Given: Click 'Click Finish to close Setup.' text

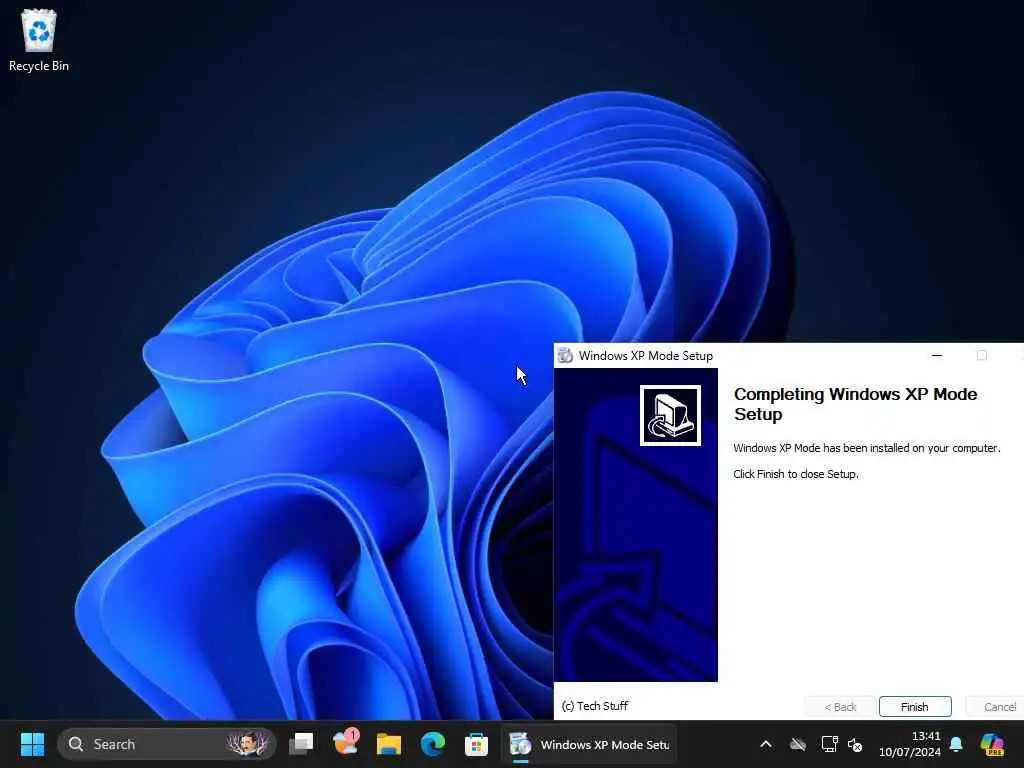Looking at the screenshot, I should click(x=795, y=474).
